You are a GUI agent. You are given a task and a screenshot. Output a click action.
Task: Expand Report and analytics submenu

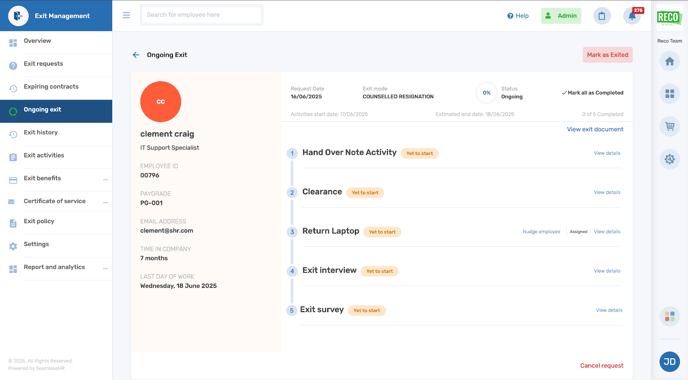coord(105,268)
